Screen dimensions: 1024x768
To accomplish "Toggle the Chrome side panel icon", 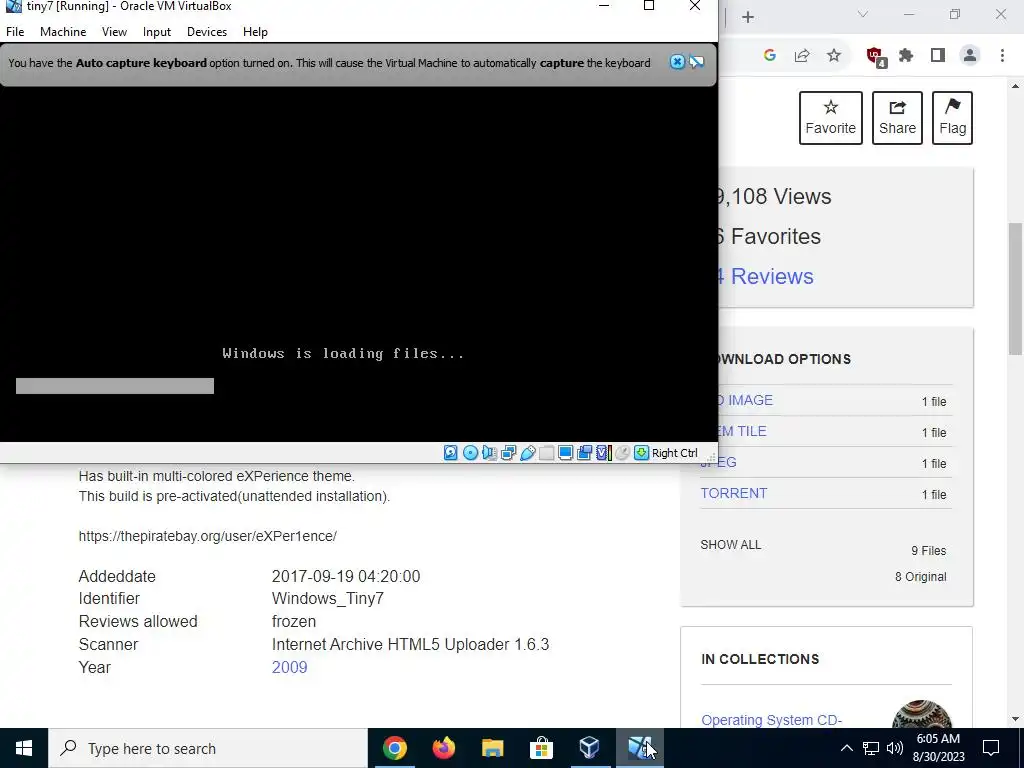I will [x=938, y=56].
